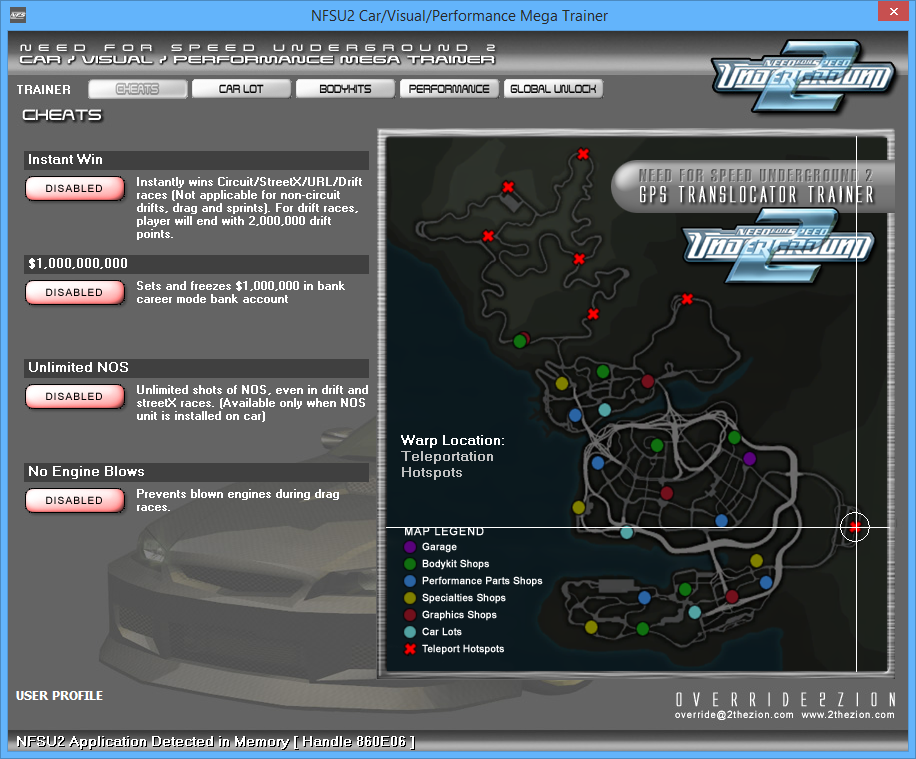The image size is (916, 759).
Task: Click the User Profile label
Action: [x=59, y=696]
